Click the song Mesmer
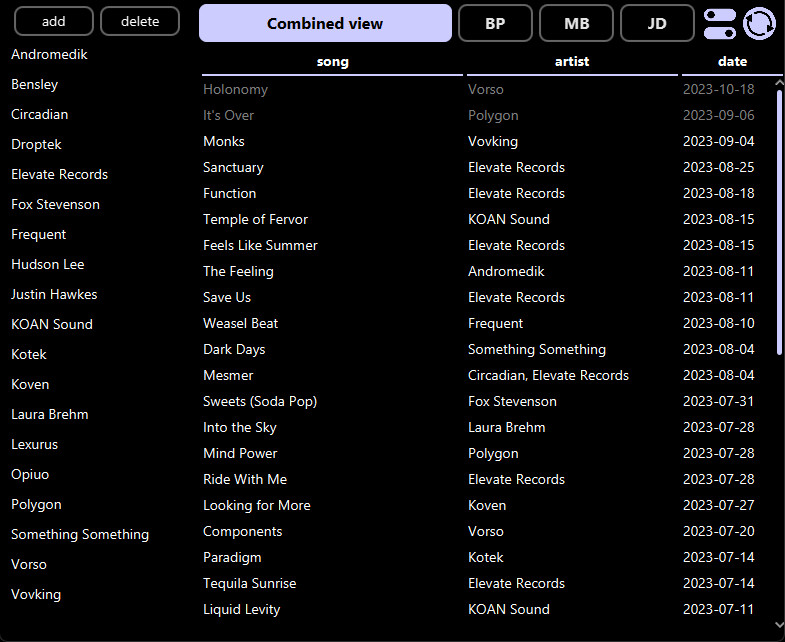 pyautogui.click(x=228, y=376)
